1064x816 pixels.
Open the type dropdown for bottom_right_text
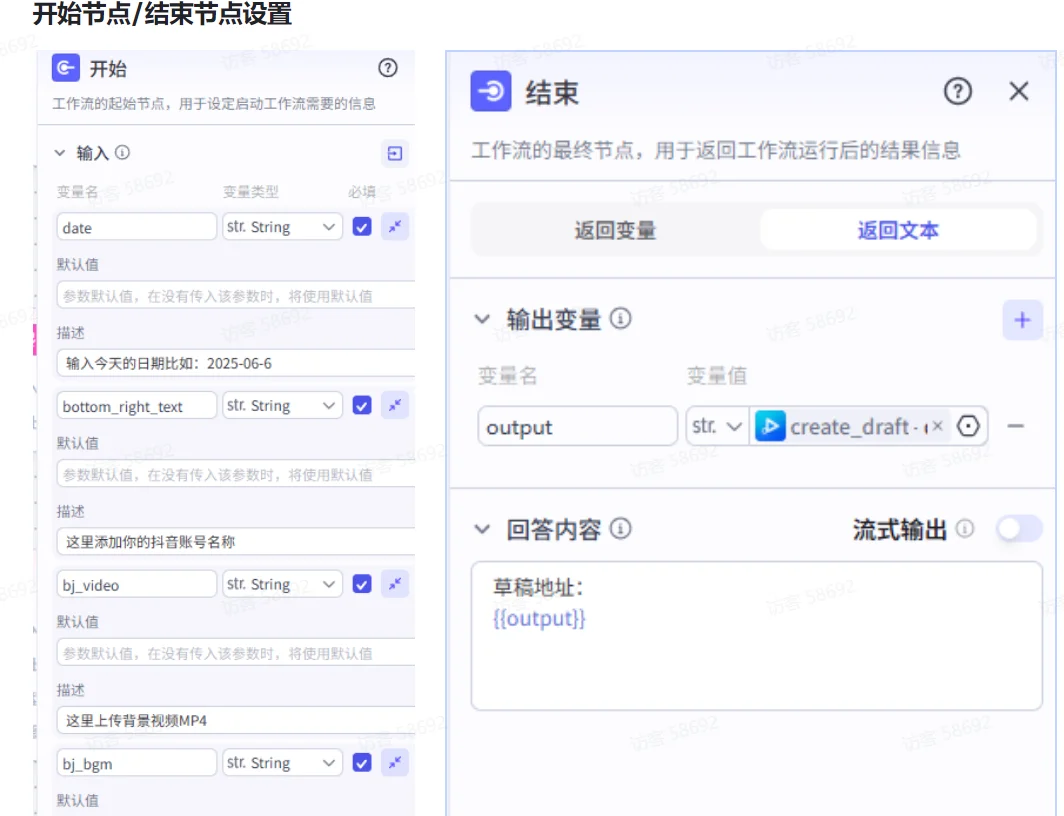tap(282, 406)
